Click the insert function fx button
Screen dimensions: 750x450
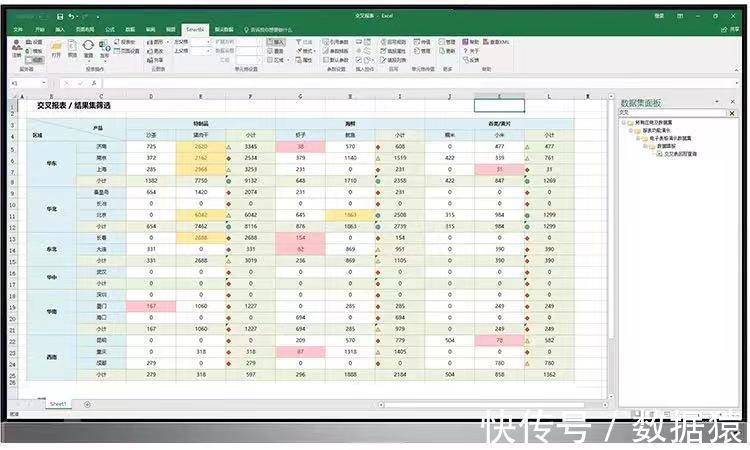click(x=94, y=83)
